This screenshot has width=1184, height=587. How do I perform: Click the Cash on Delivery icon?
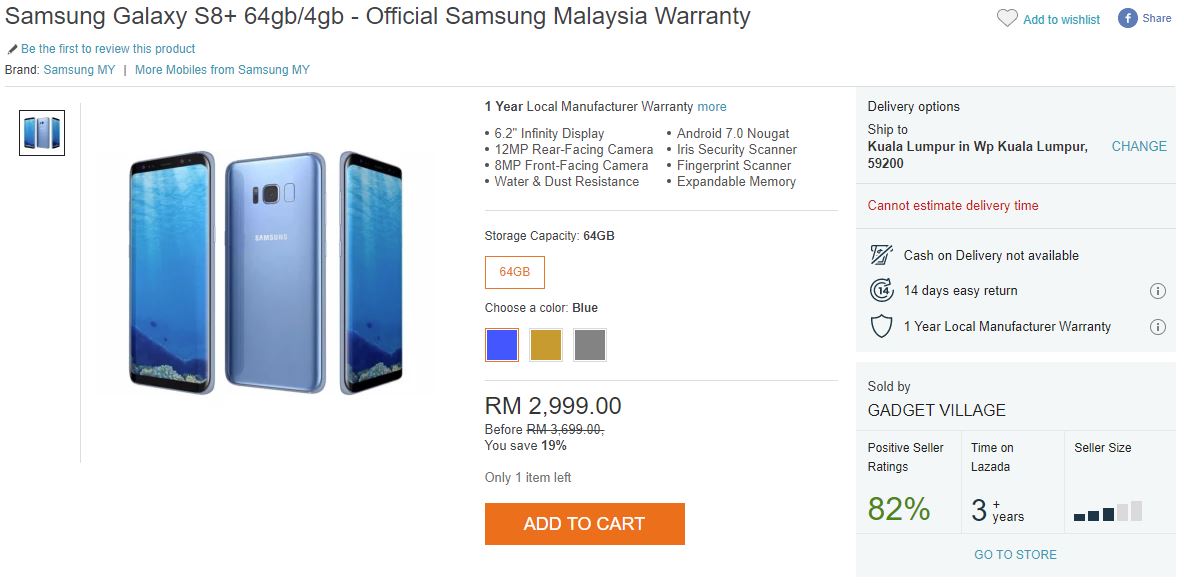pyautogui.click(x=881, y=255)
